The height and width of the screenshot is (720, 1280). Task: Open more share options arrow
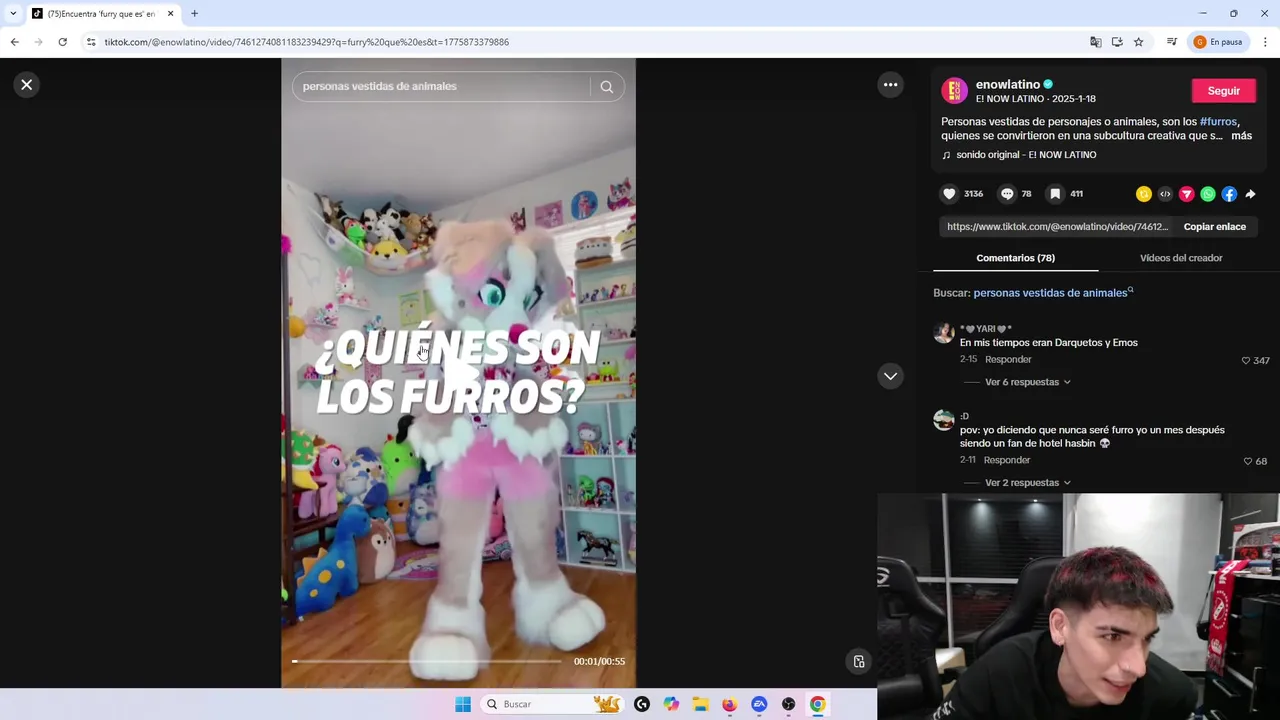[1250, 194]
